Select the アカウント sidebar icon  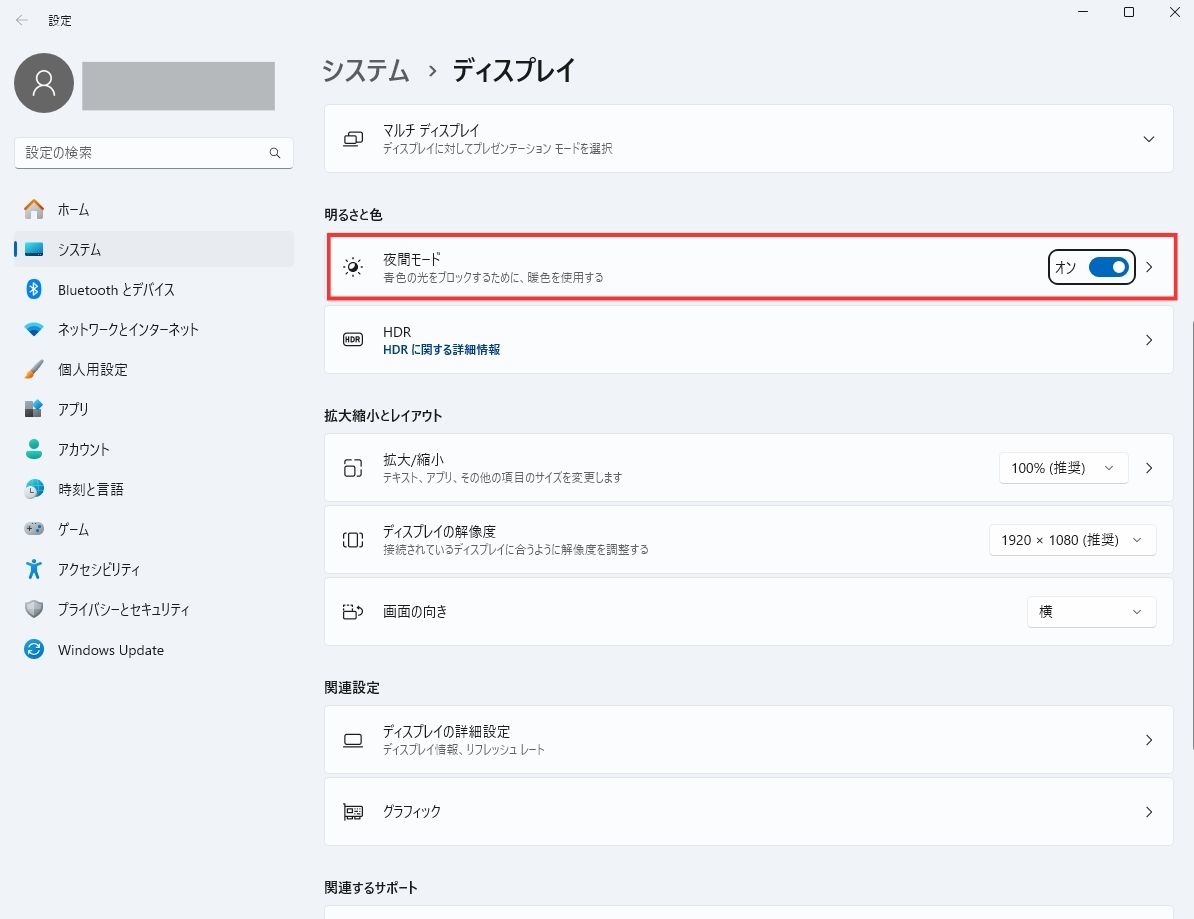(33, 449)
